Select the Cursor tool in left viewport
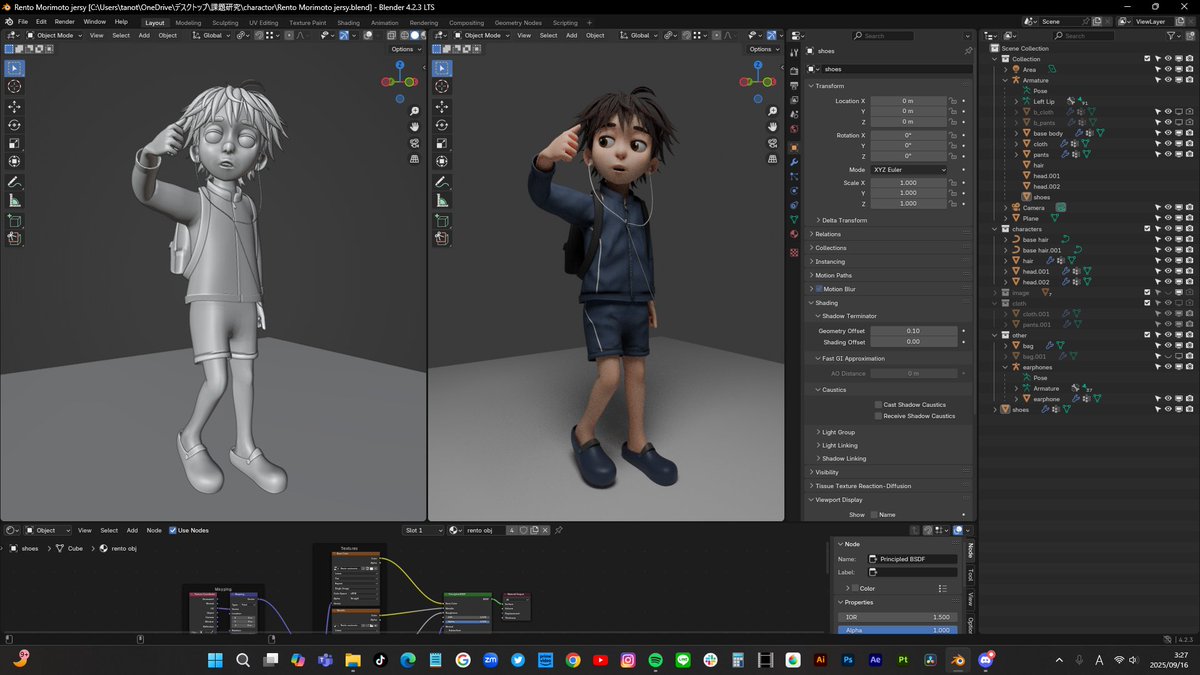Viewport: 1200px width, 675px height. [x=15, y=87]
